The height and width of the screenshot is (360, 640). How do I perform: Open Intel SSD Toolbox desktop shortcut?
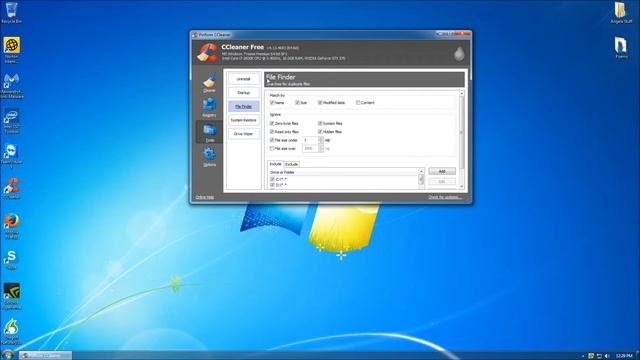click(11, 121)
